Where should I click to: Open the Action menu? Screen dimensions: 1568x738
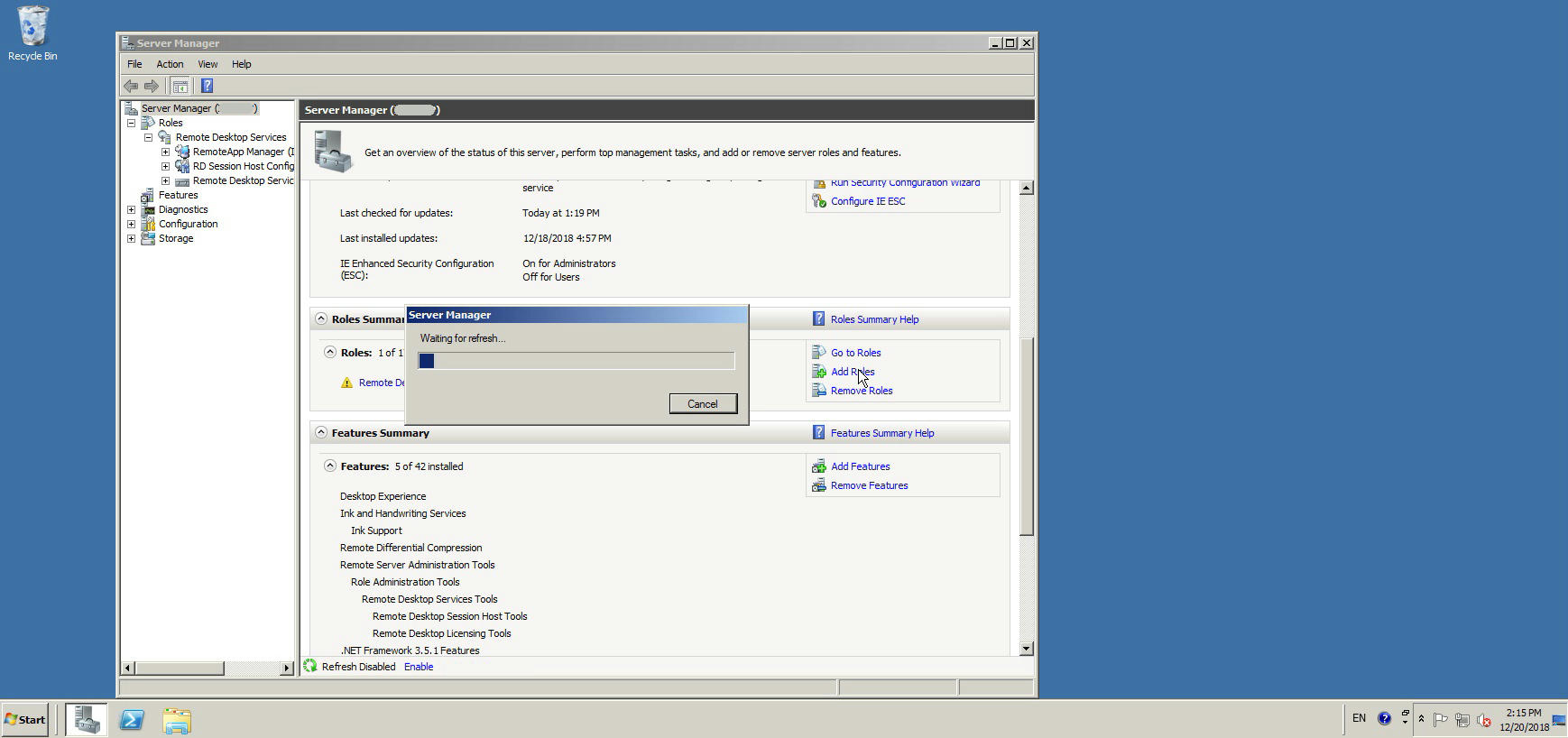(170, 64)
